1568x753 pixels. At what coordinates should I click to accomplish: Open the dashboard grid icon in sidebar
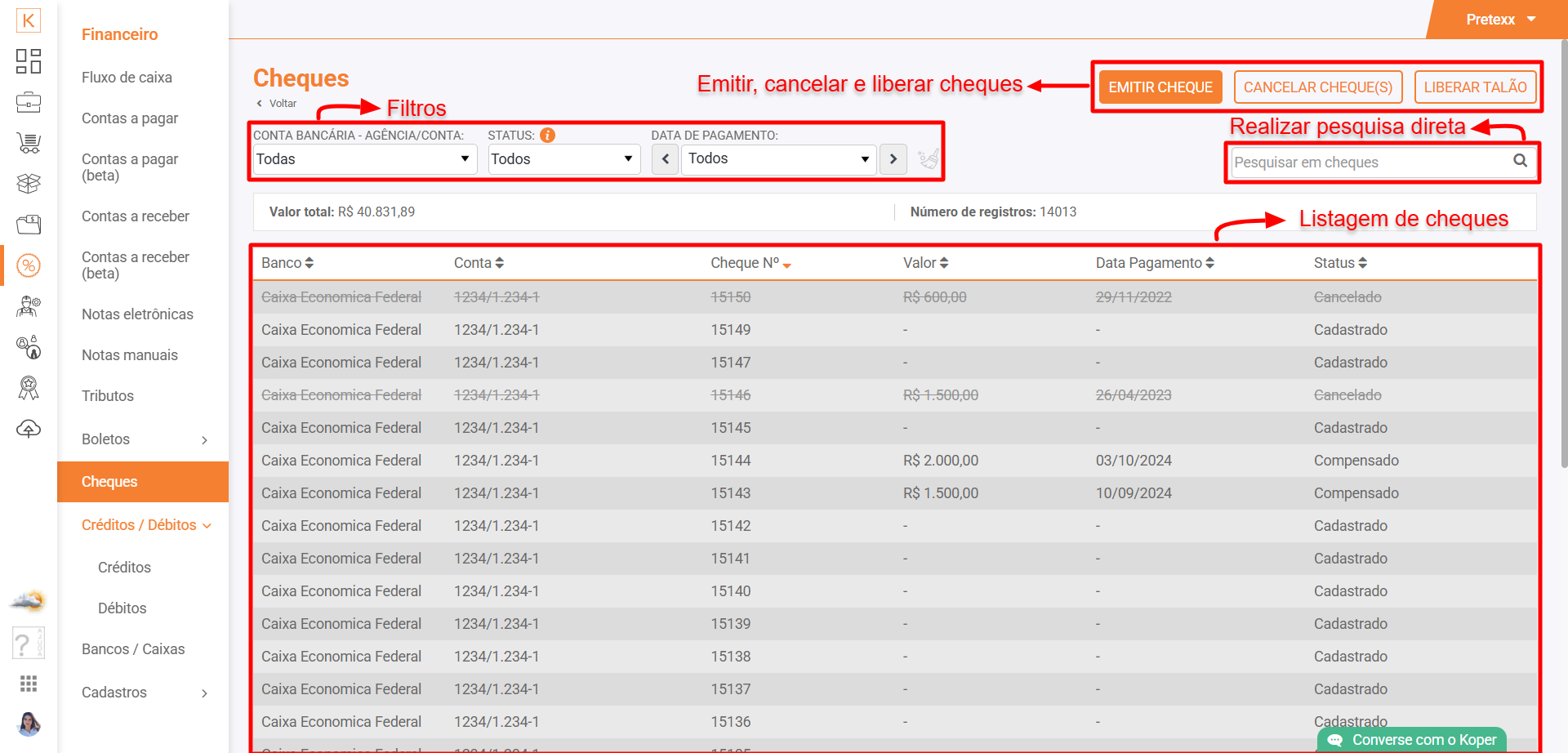(x=29, y=61)
